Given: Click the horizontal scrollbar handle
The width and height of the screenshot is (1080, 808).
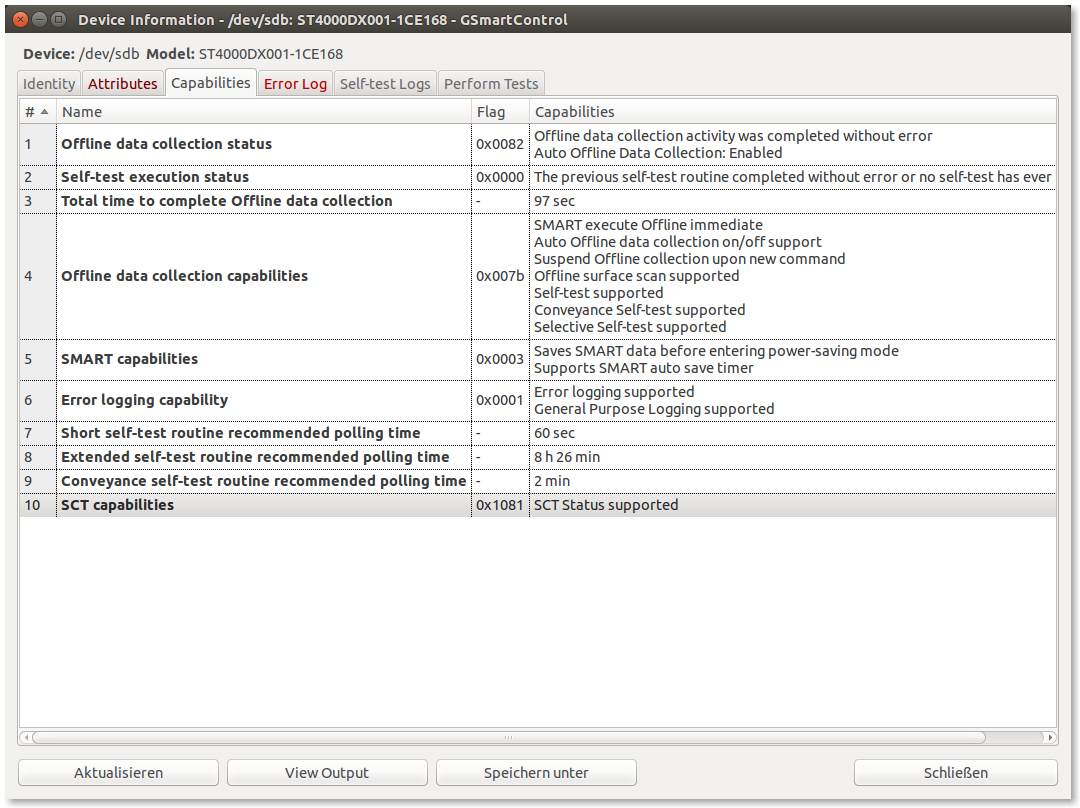Looking at the screenshot, I should (x=508, y=737).
